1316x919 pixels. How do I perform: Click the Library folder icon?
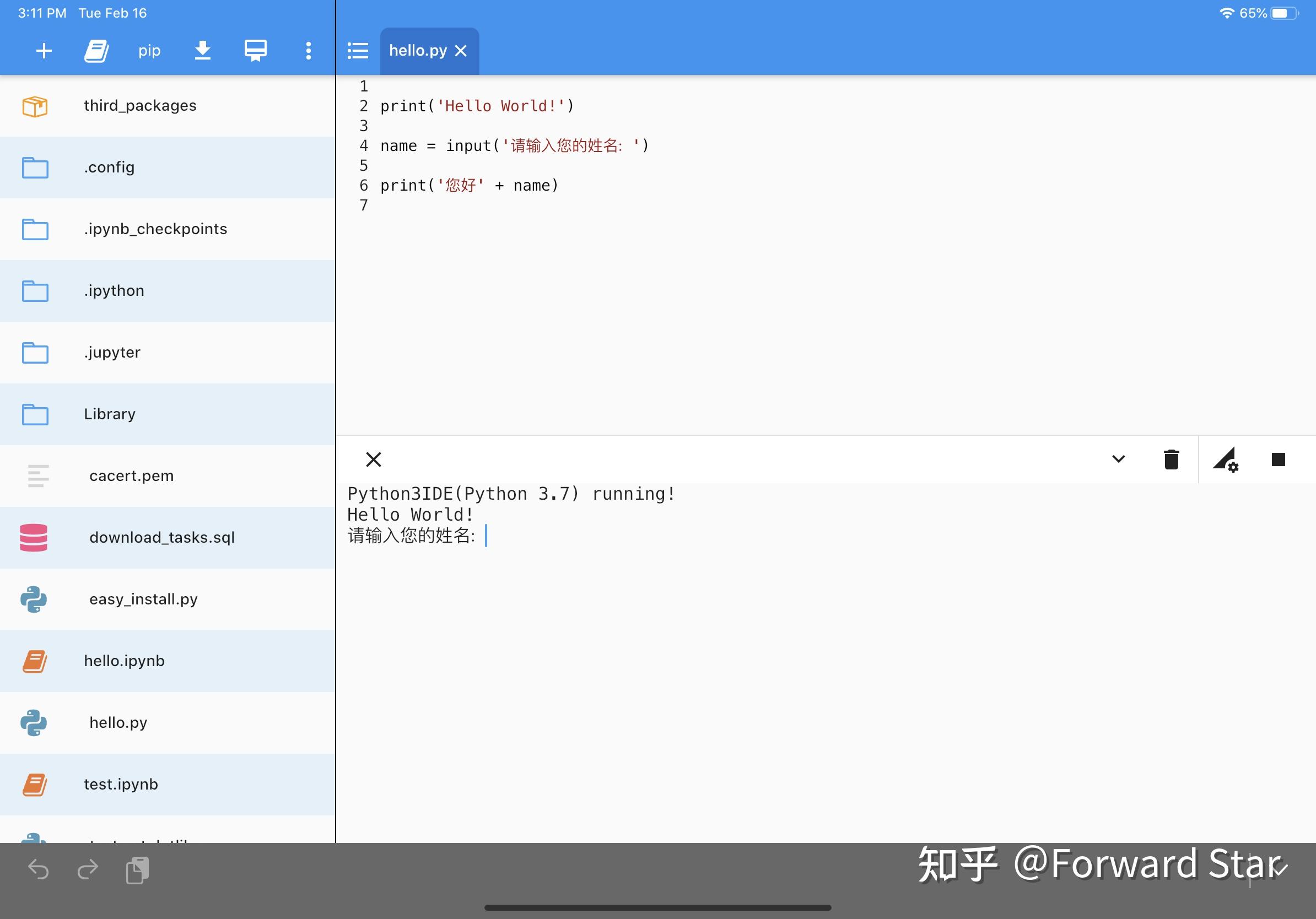[35, 415]
